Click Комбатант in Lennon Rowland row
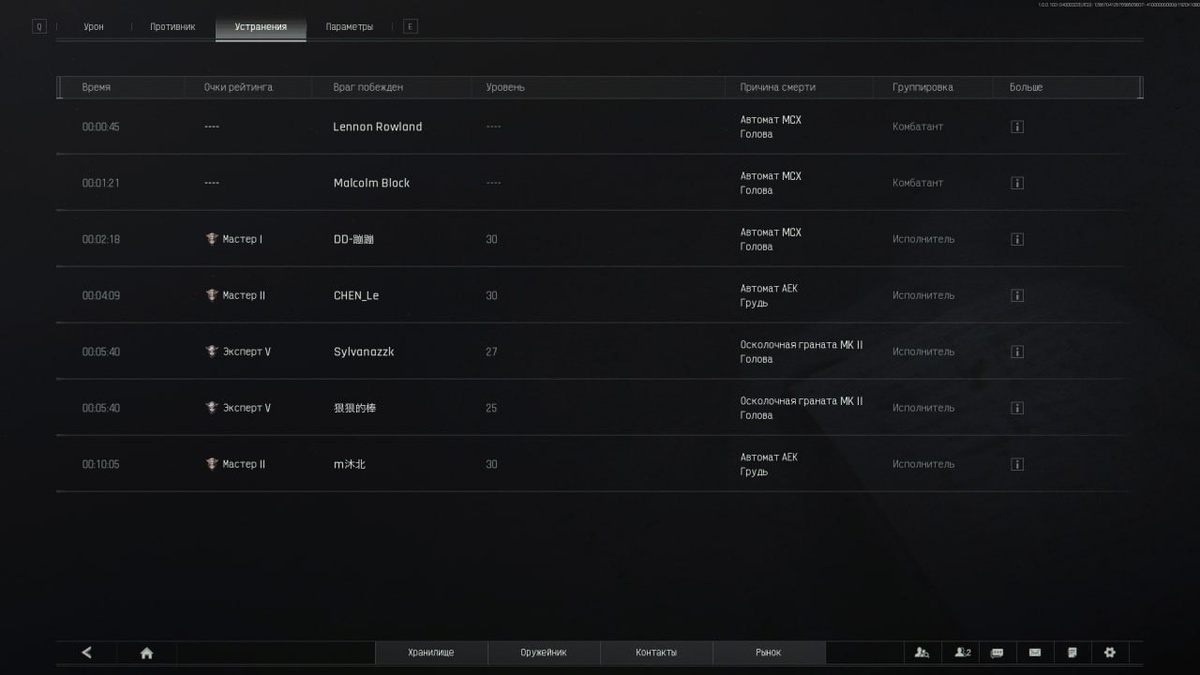 [x=918, y=127]
